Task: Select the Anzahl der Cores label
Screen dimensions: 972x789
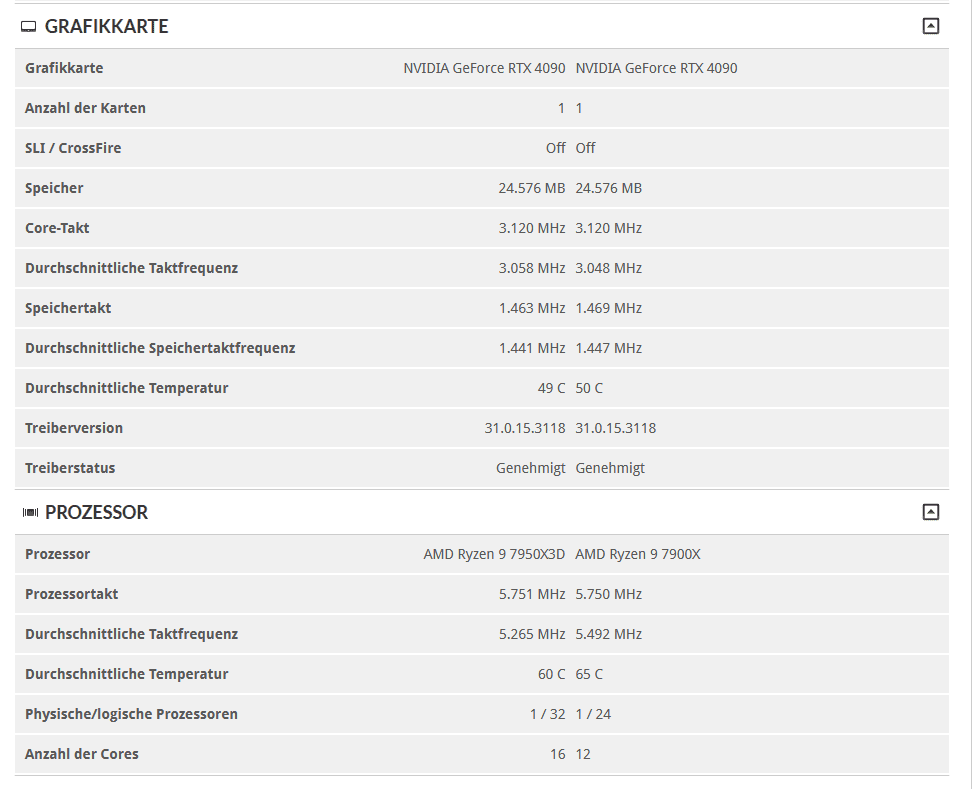Action: coord(82,754)
